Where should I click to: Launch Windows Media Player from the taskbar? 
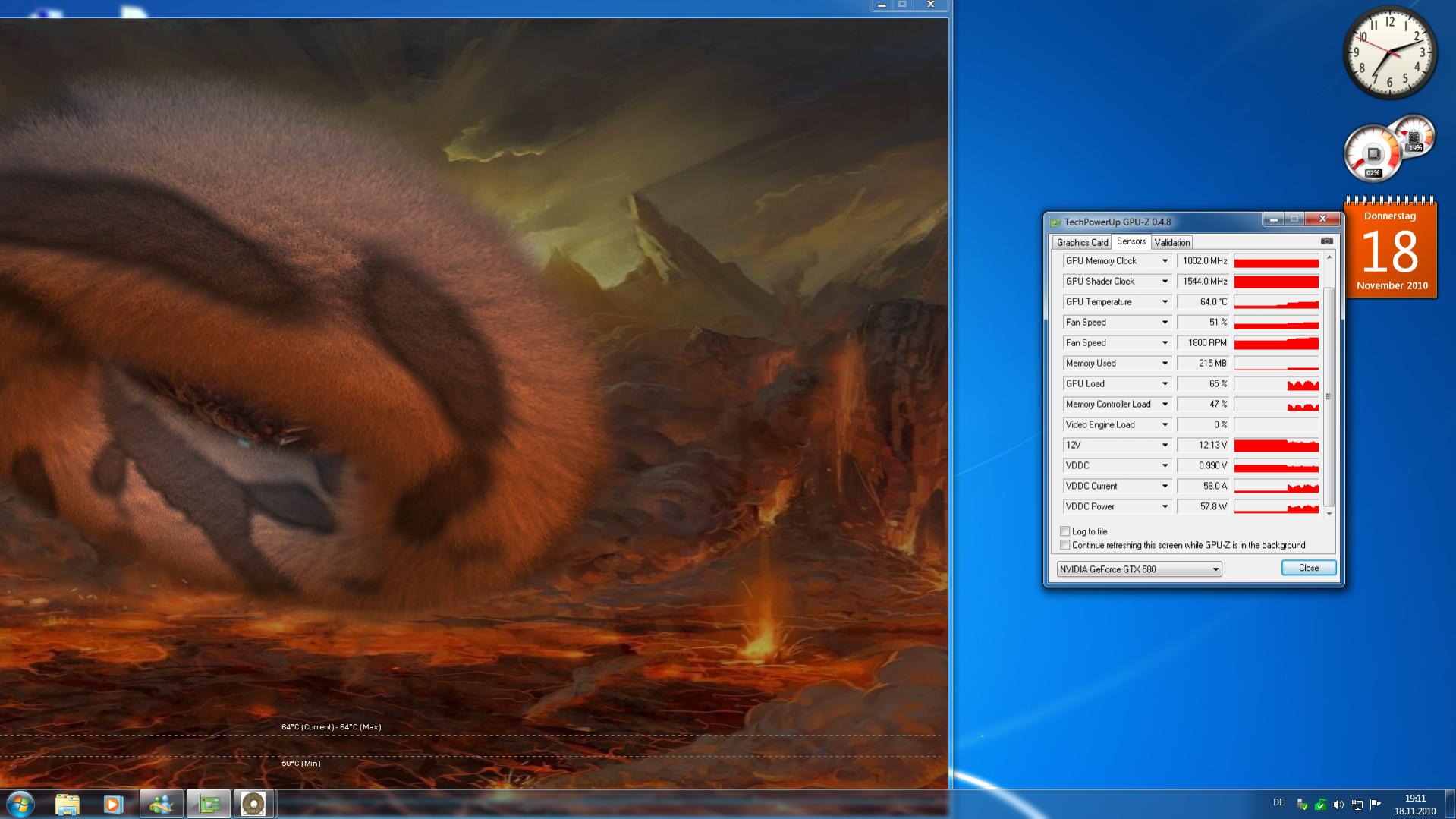coord(113,804)
